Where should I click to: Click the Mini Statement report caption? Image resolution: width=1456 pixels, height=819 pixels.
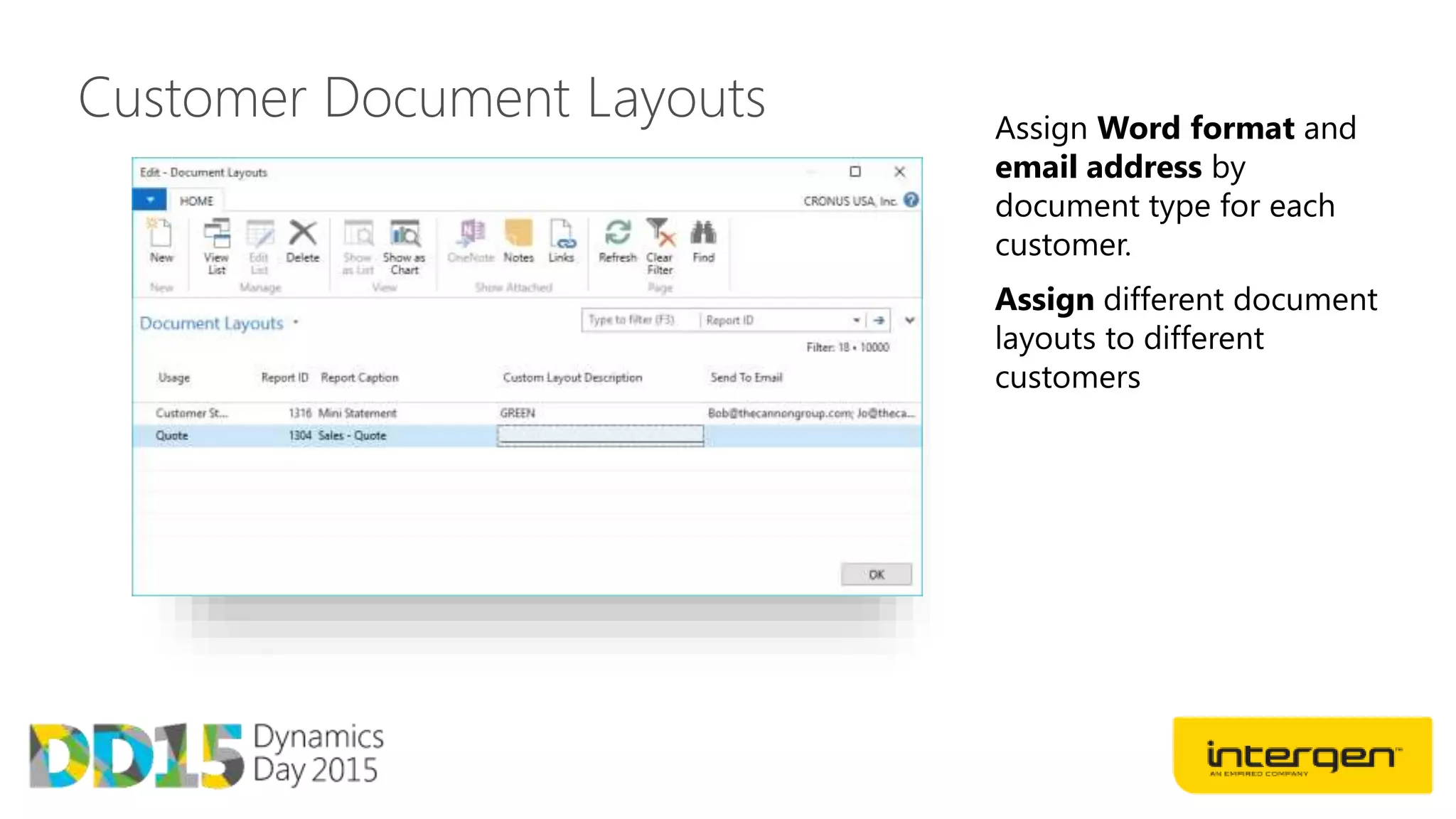pos(358,413)
